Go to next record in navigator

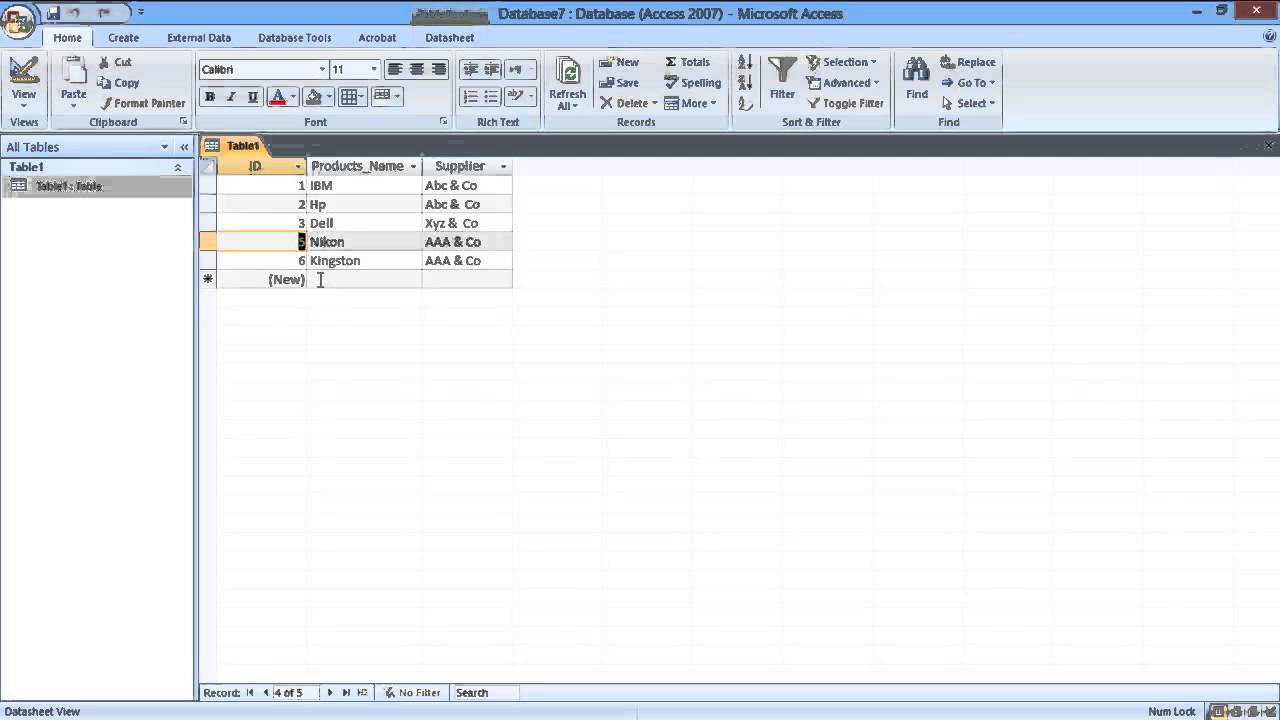(330, 692)
